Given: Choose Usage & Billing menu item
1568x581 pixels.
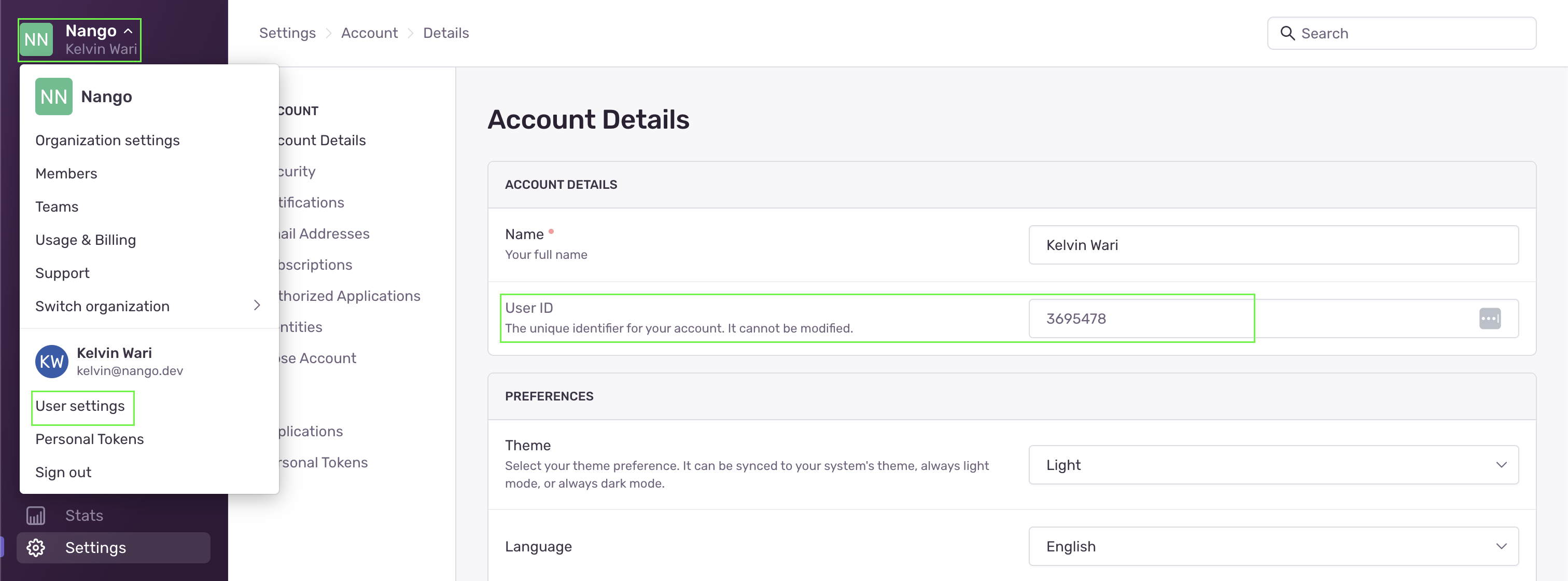Looking at the screenshot, I should pos(85,240).
